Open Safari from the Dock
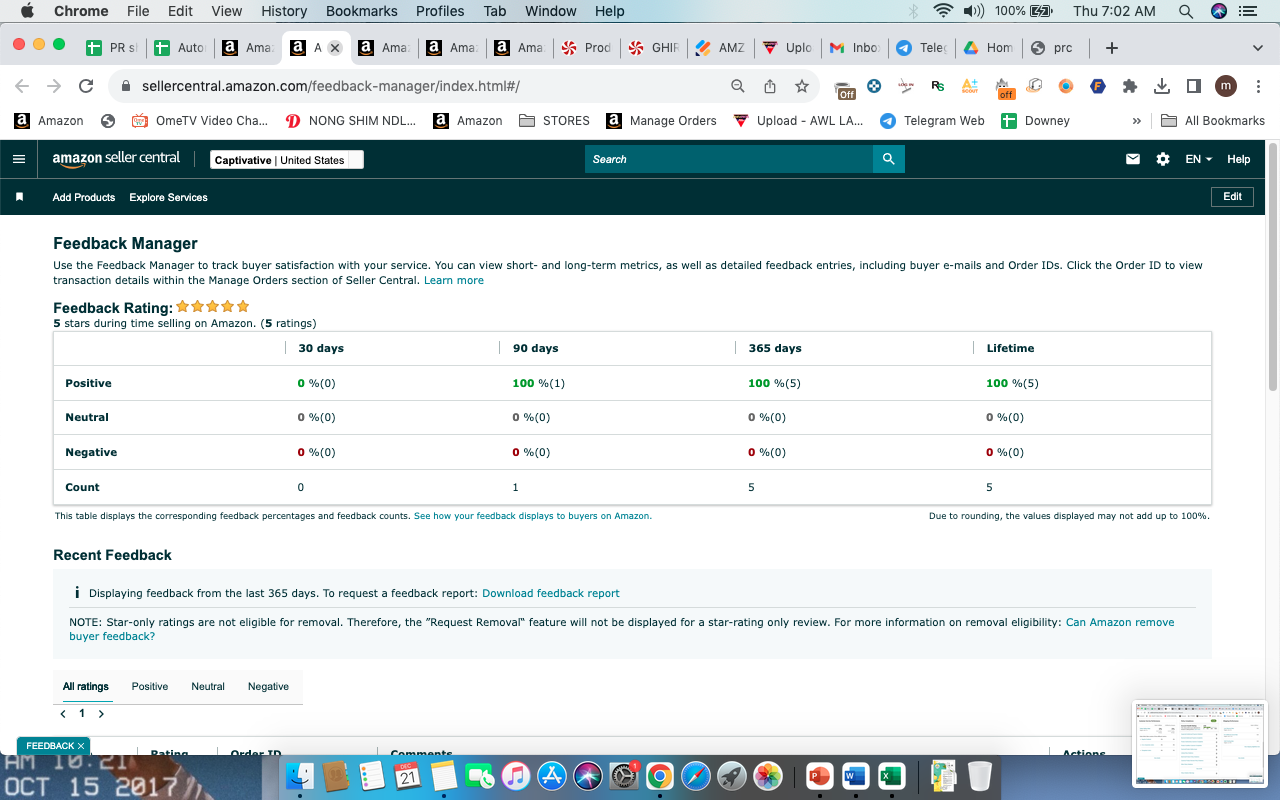 pyautogui.click(x=696, y=776)
